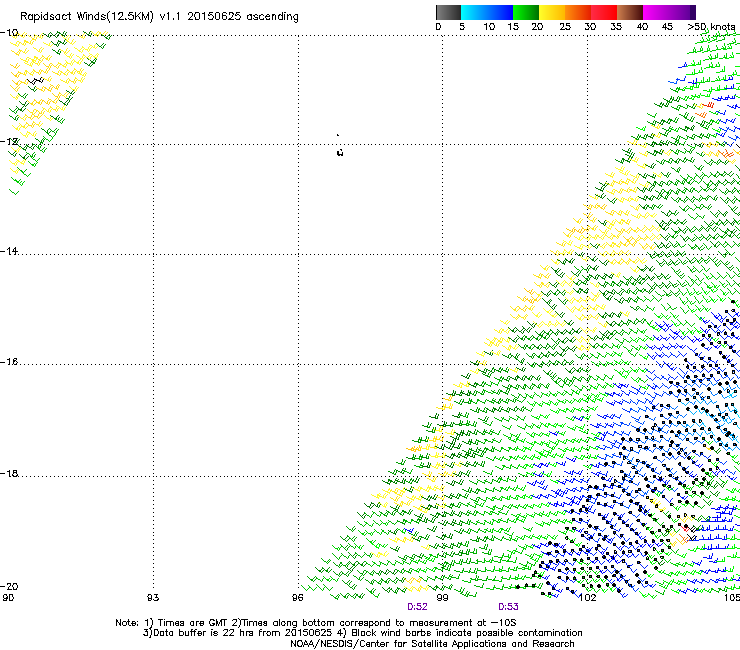Click the 40 label under the color bar
Image resolution: width=740 pixels, height=650 pixels.
[x=642, y=27]
